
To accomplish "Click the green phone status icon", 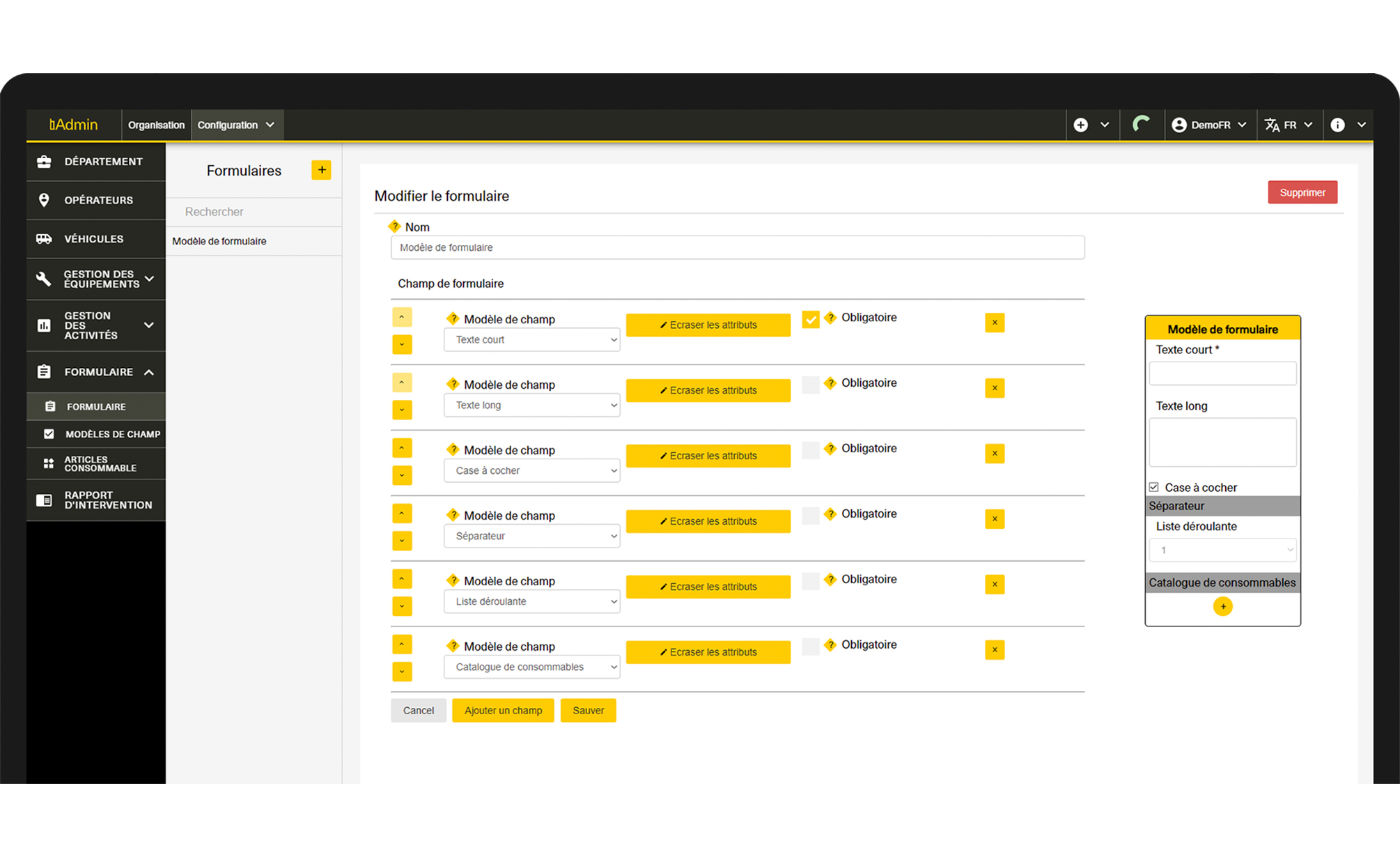I will (1141, 125).
